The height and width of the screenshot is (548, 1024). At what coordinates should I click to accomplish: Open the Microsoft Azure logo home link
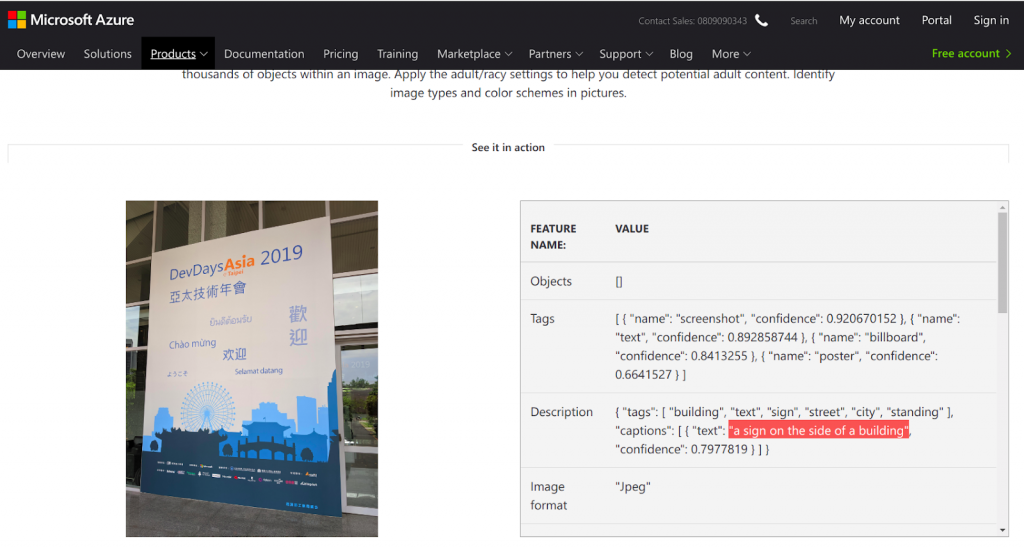71,20
